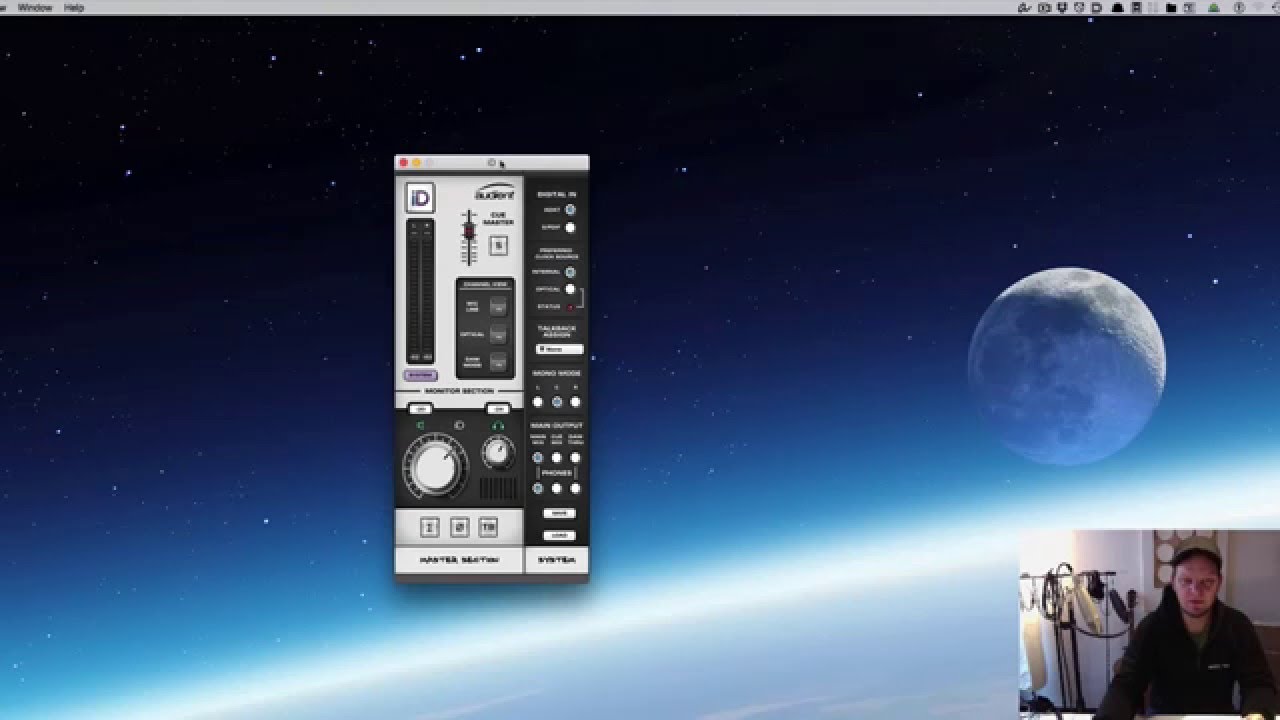Open the Talkback Assign dropdown
The image size is (1280, 720).
559,350
